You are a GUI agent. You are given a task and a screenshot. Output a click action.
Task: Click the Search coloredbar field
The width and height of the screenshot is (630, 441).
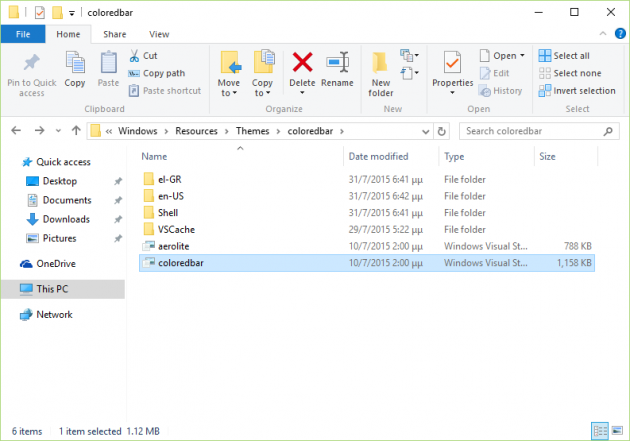pos(538,131)
